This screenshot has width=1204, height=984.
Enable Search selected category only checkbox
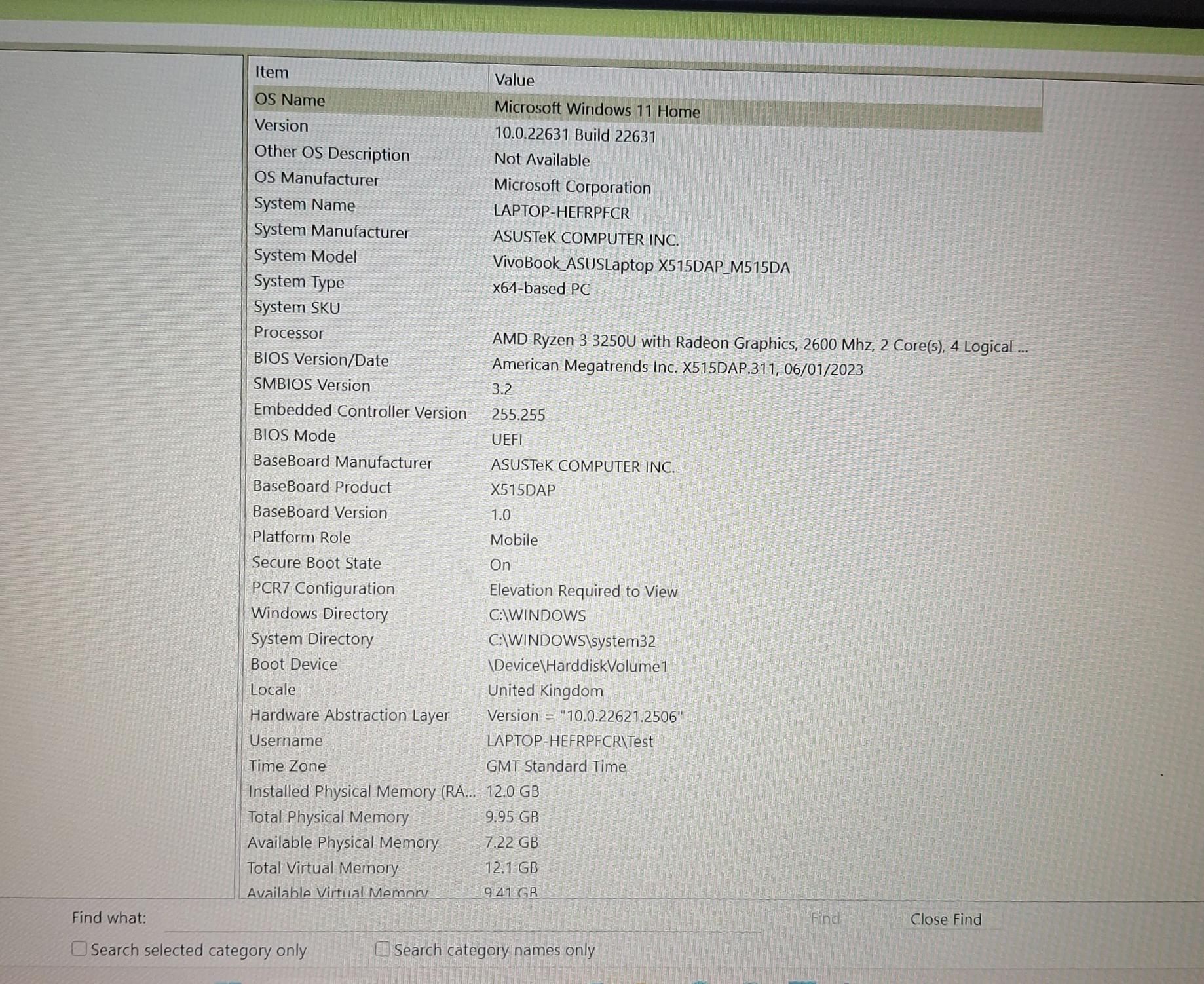tap(79, 949)
